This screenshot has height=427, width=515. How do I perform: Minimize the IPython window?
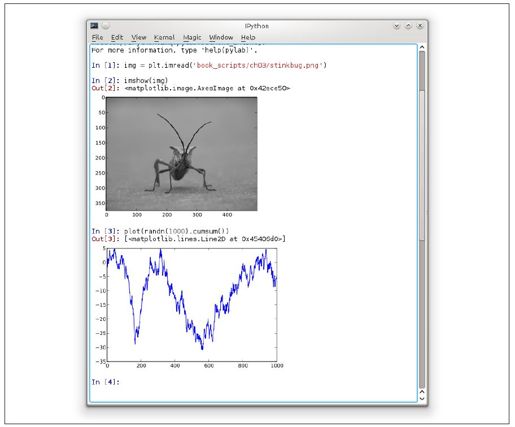(x=396, y=26)
